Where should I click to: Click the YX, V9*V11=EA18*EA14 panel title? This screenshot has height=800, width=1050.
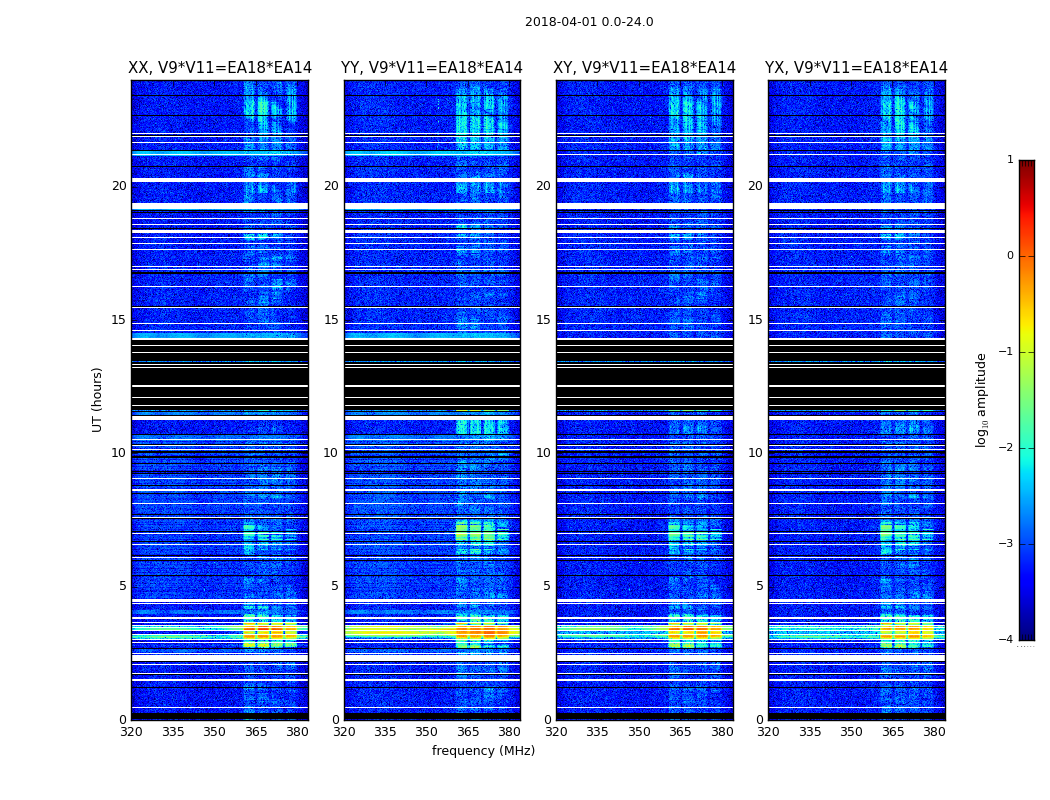[x=856, y=68]
